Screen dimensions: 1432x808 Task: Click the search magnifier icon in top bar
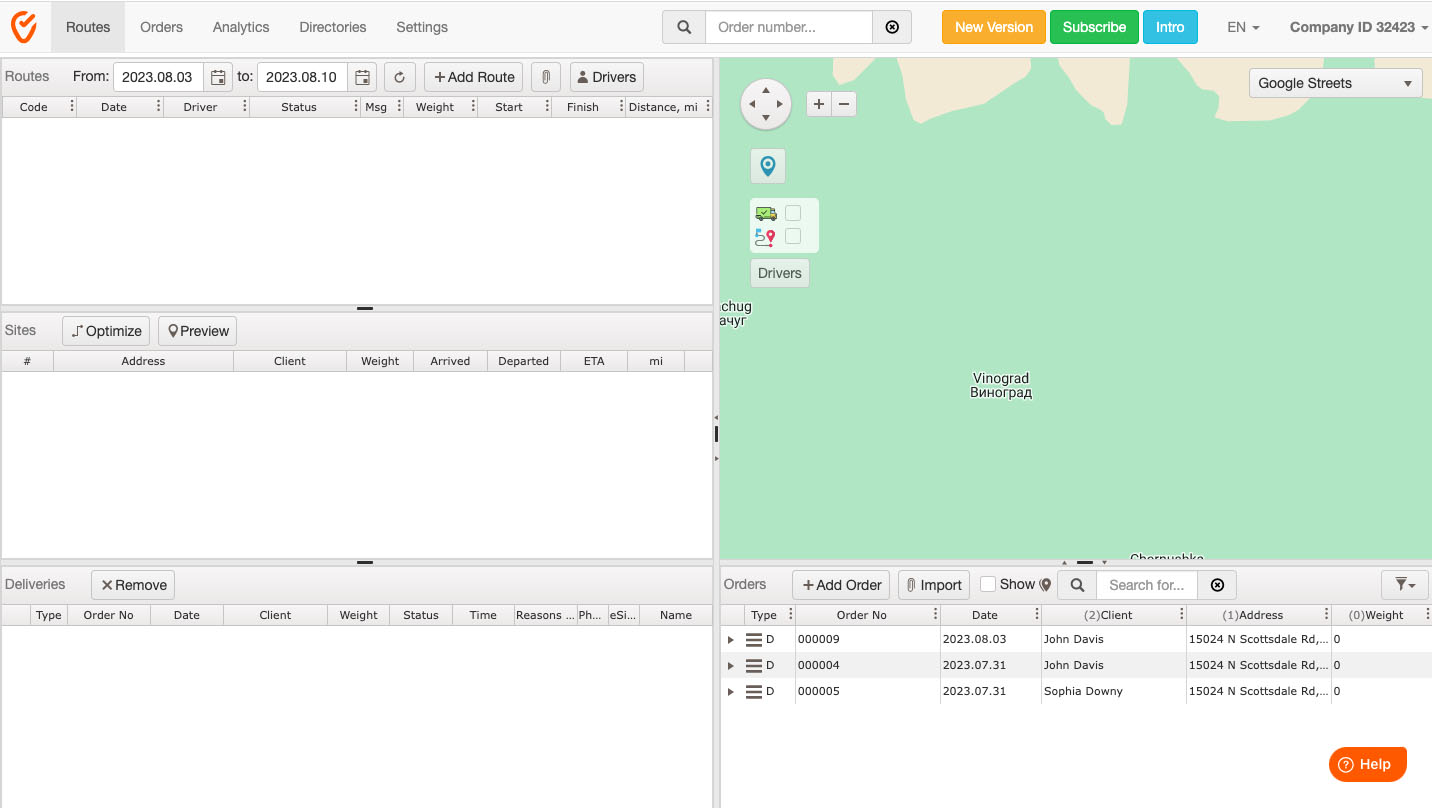(684, 27)
